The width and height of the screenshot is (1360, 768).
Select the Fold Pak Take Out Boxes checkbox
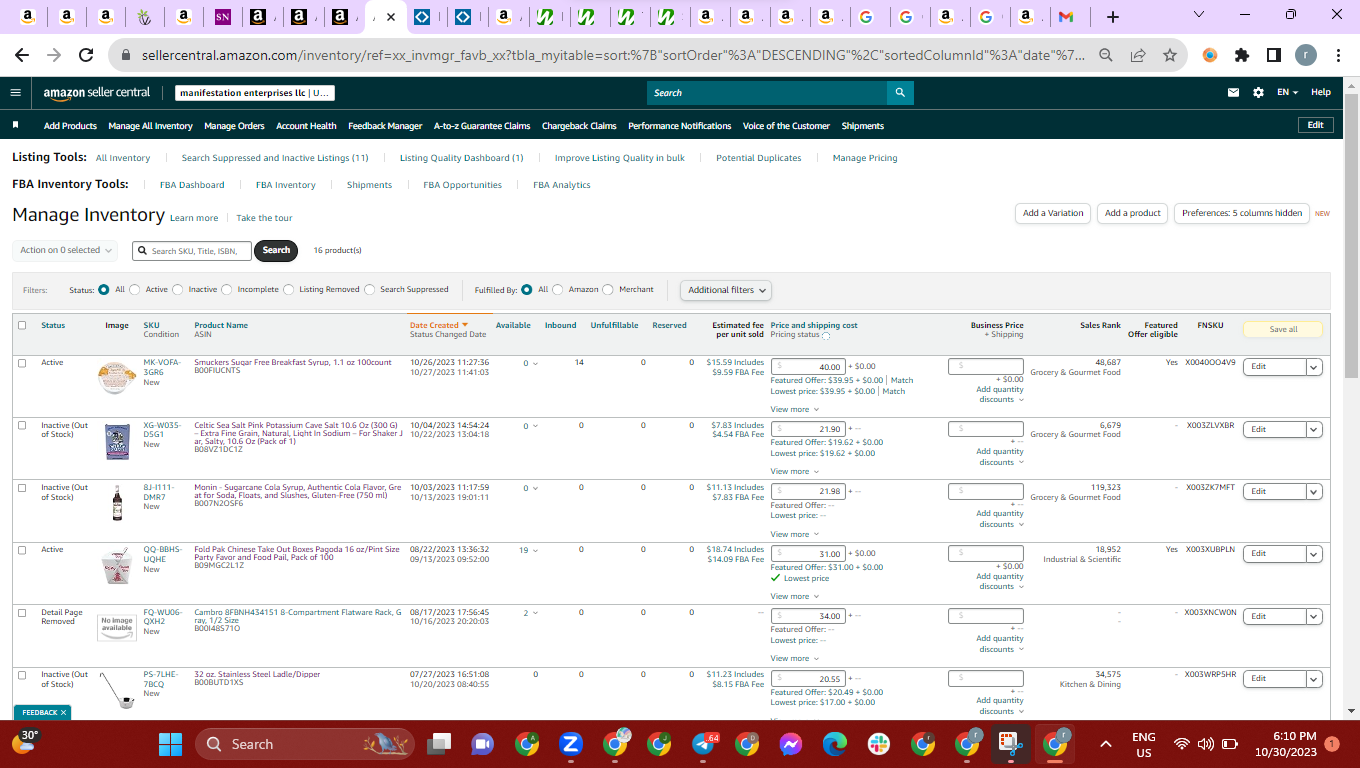pyautogui.click(x=22, y=550)
